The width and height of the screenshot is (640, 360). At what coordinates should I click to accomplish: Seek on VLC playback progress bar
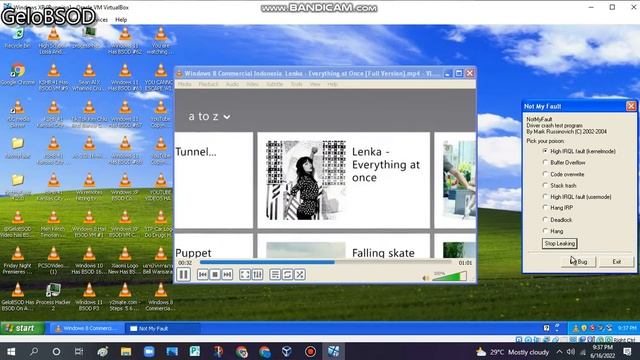coord(325,262)
